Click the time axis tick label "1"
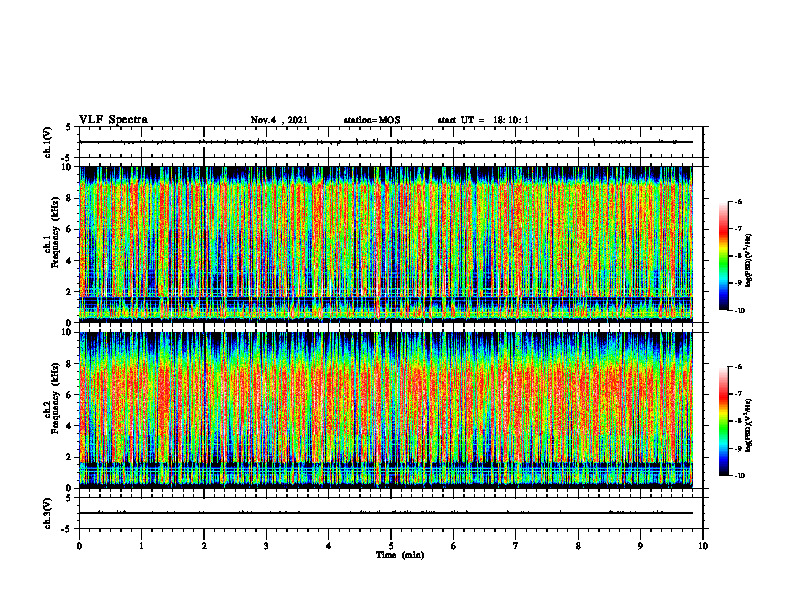The image size is (792, 612). [141, 546]
